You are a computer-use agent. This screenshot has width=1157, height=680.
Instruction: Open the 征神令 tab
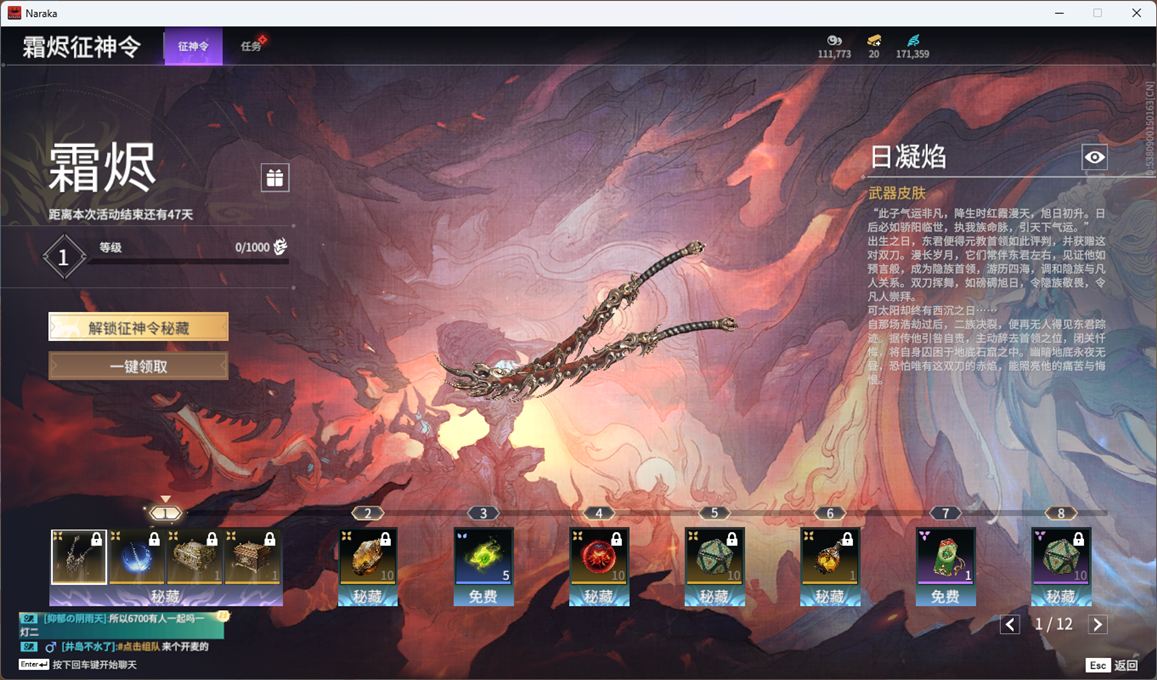[x=193, y=46]
